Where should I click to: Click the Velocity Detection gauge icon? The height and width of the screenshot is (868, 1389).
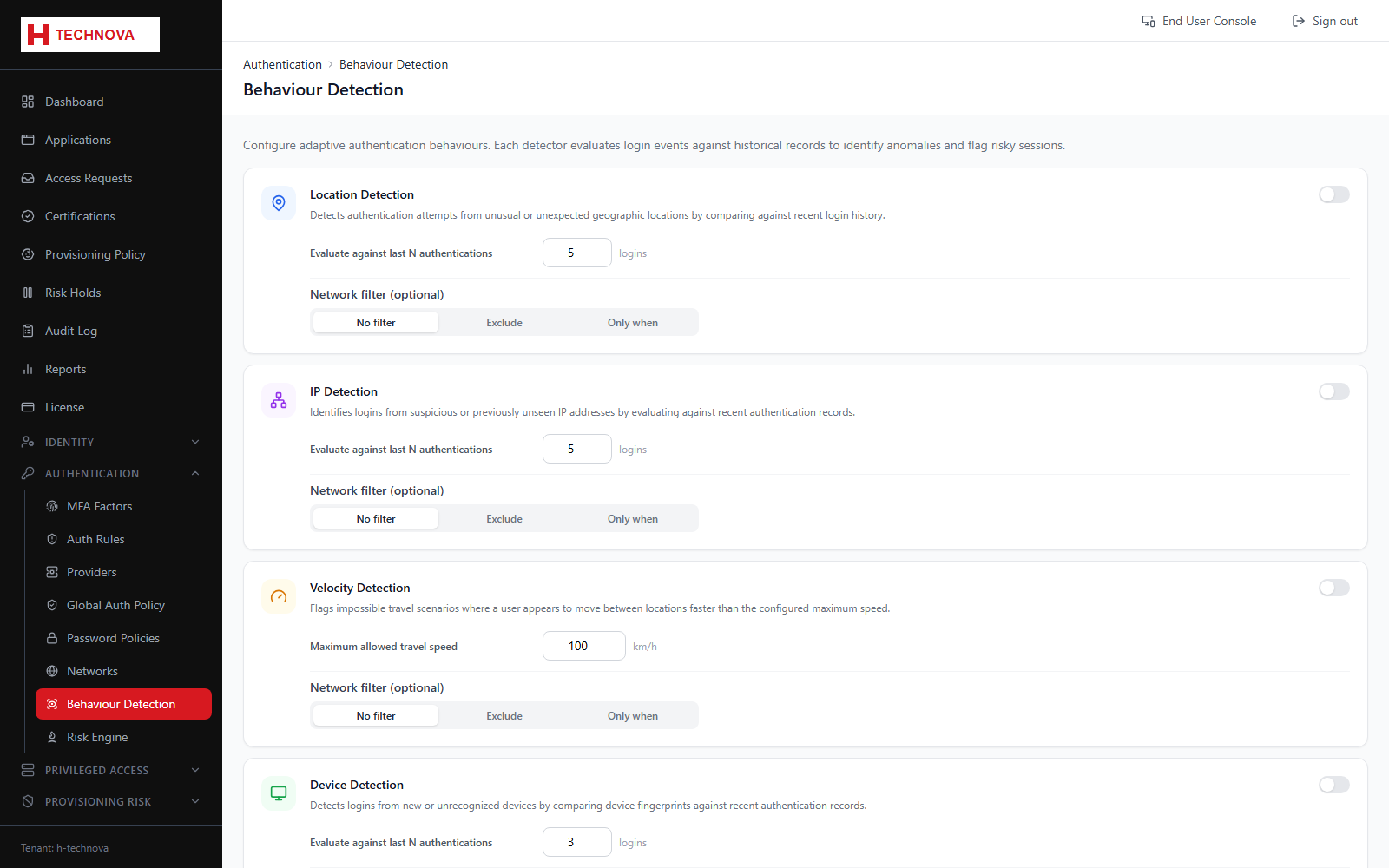coord(279,596)
